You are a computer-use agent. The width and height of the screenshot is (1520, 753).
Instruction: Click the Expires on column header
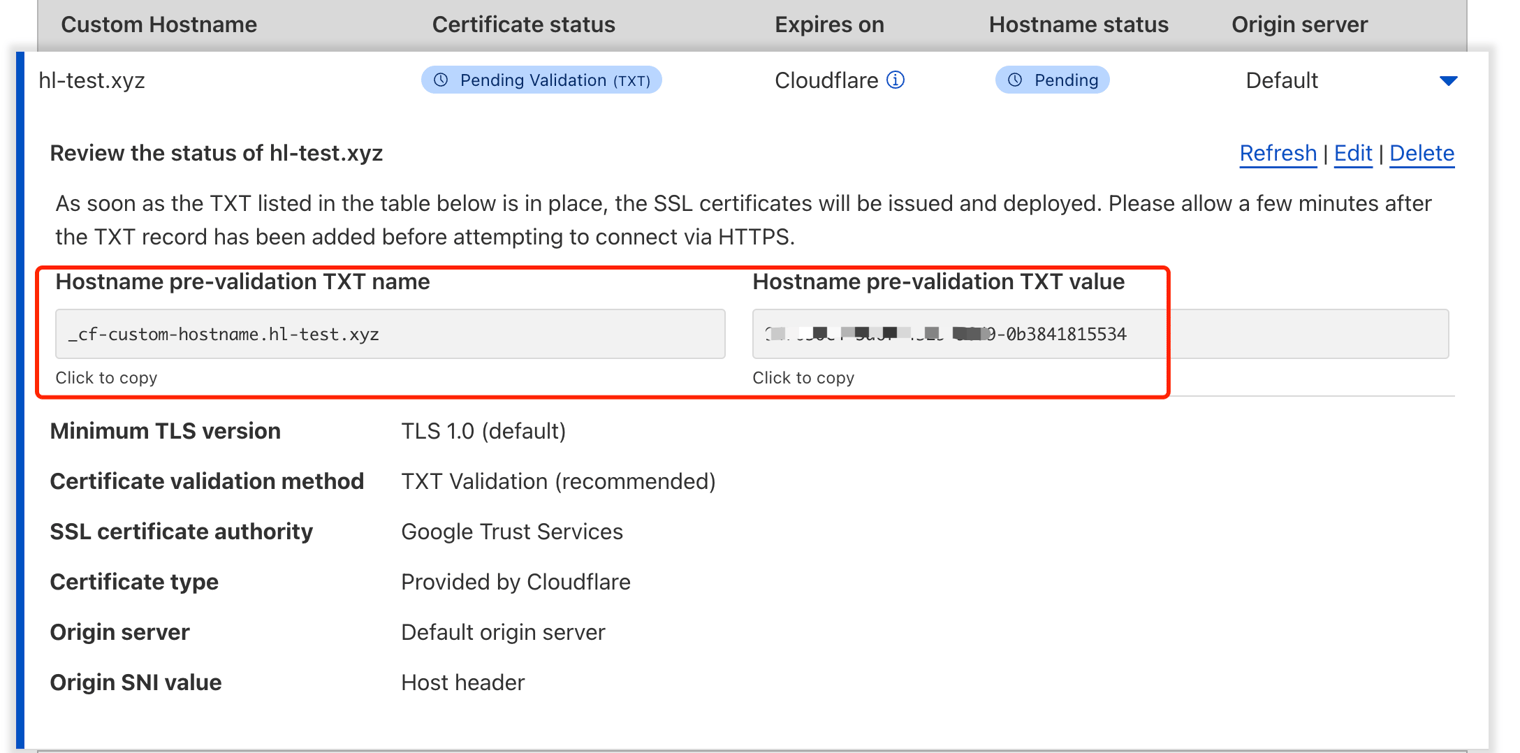(x=829, y=25)
